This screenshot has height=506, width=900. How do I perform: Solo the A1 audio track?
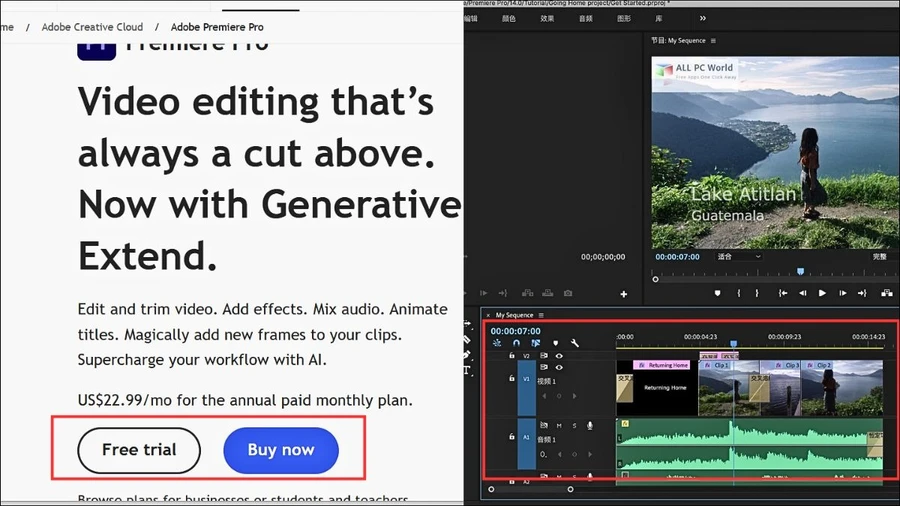pyautogui.click(x=574, y=426)
